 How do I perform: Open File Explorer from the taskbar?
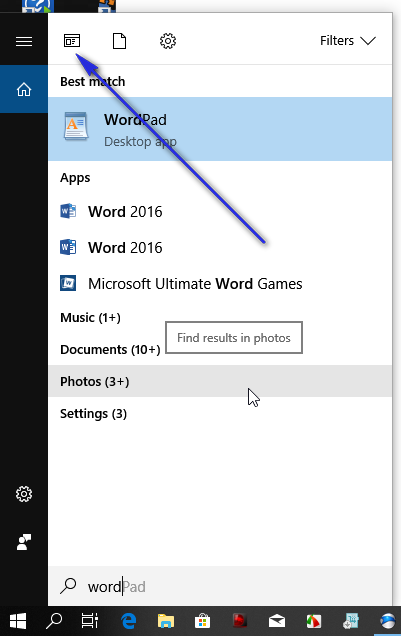point(165,621)
